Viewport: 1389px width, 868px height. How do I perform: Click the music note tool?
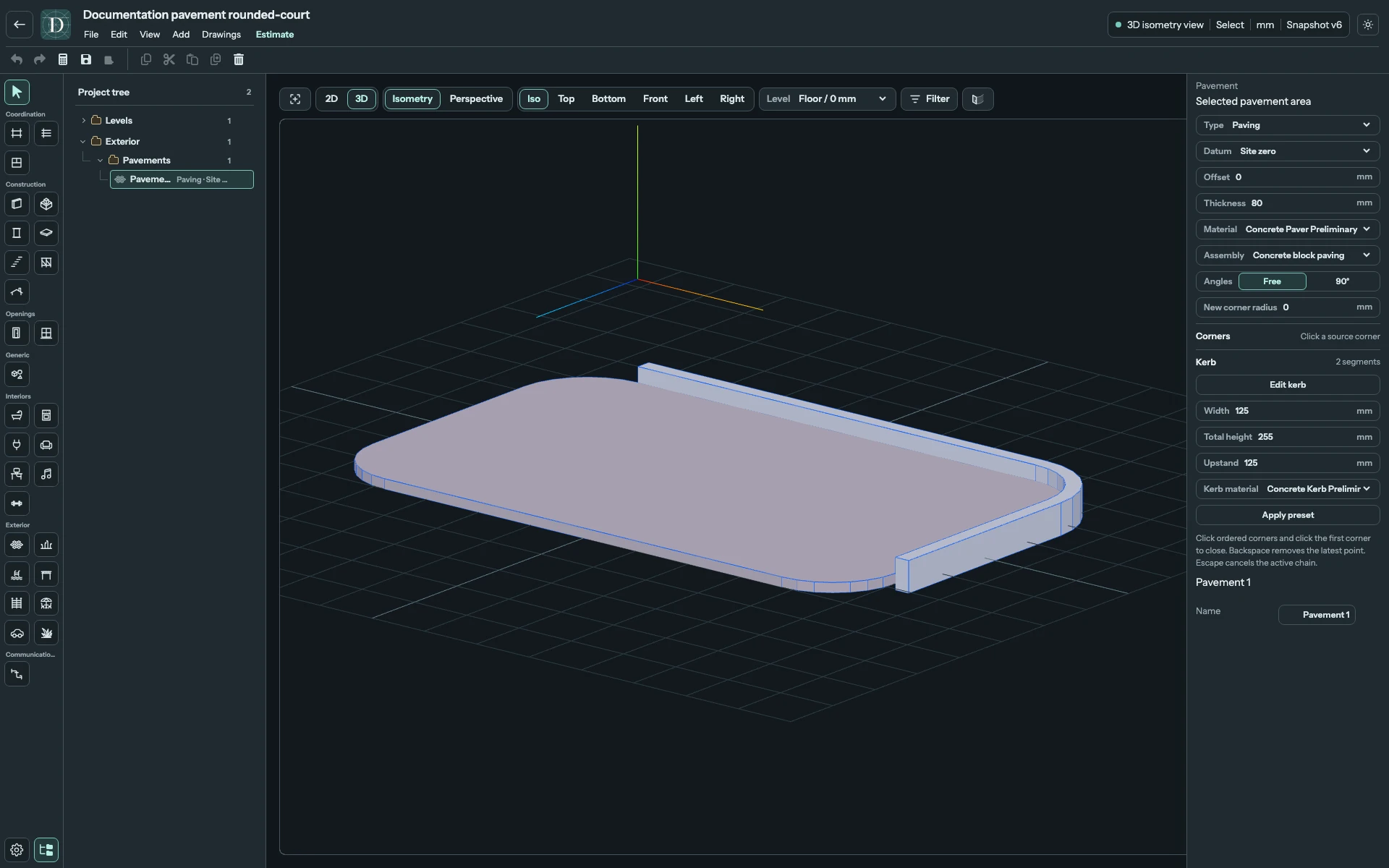[x=46, y=474]
